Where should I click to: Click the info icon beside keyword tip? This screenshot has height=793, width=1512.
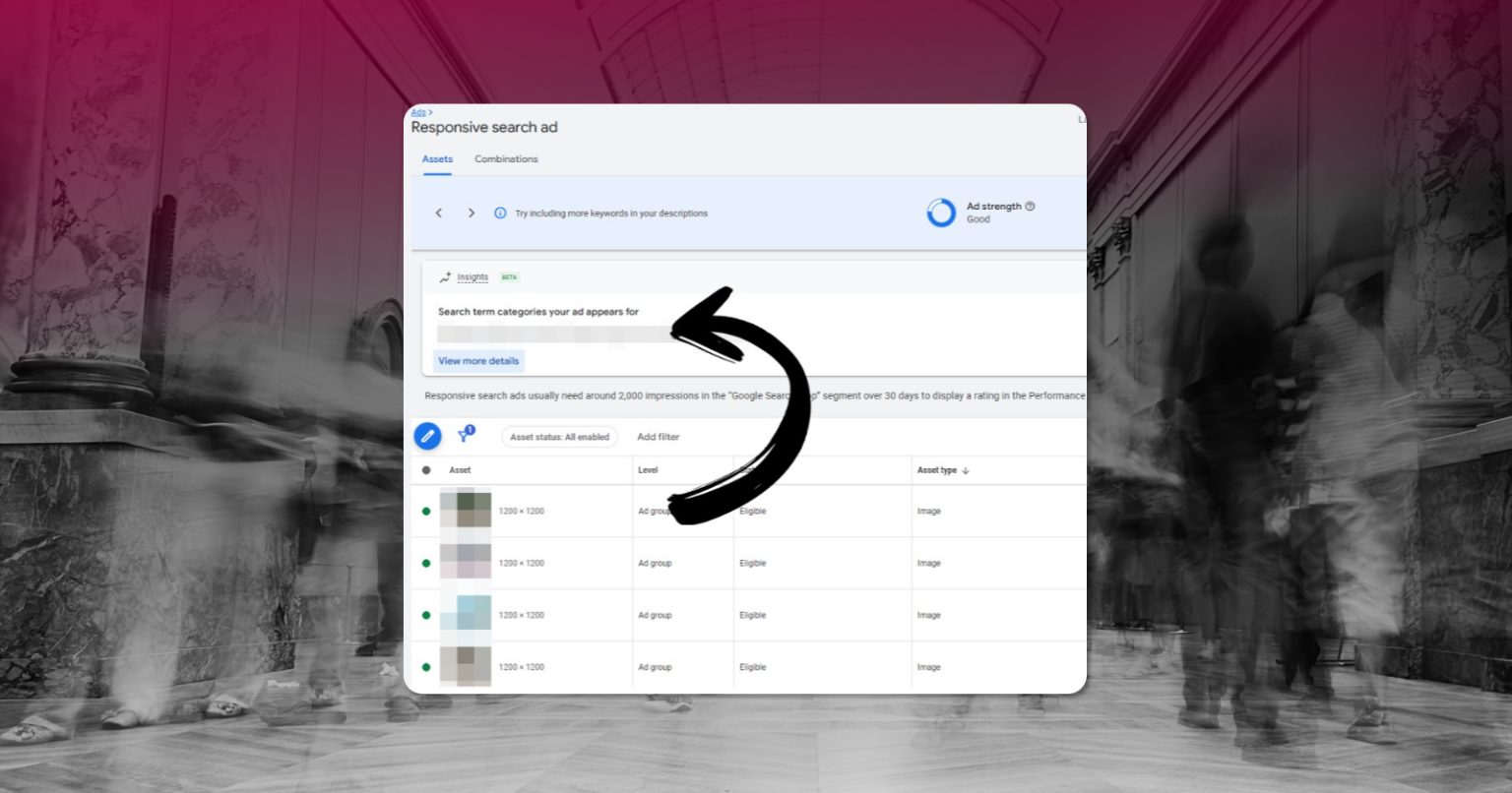(500, 213)
